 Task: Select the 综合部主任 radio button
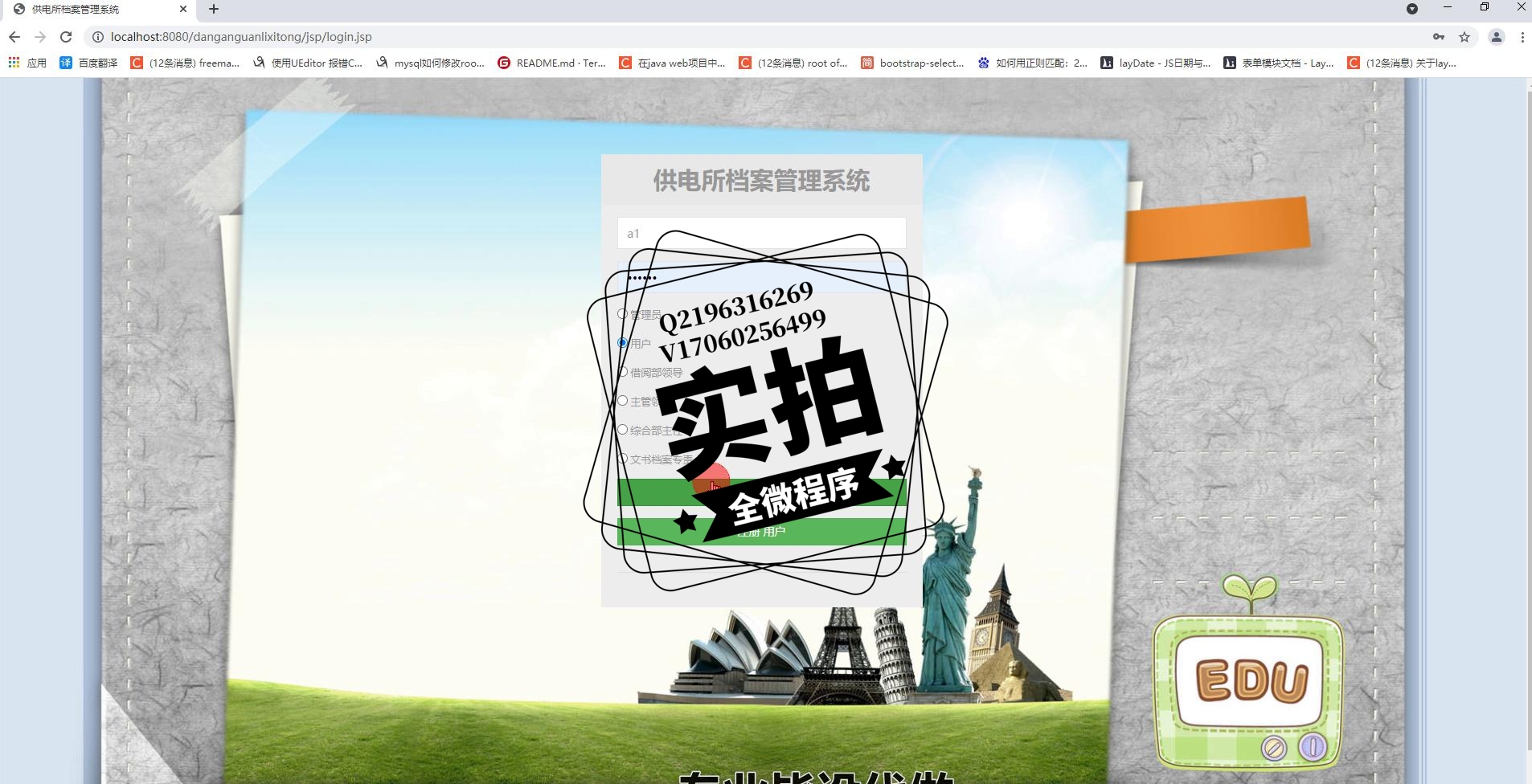click(x=622, y=430)
